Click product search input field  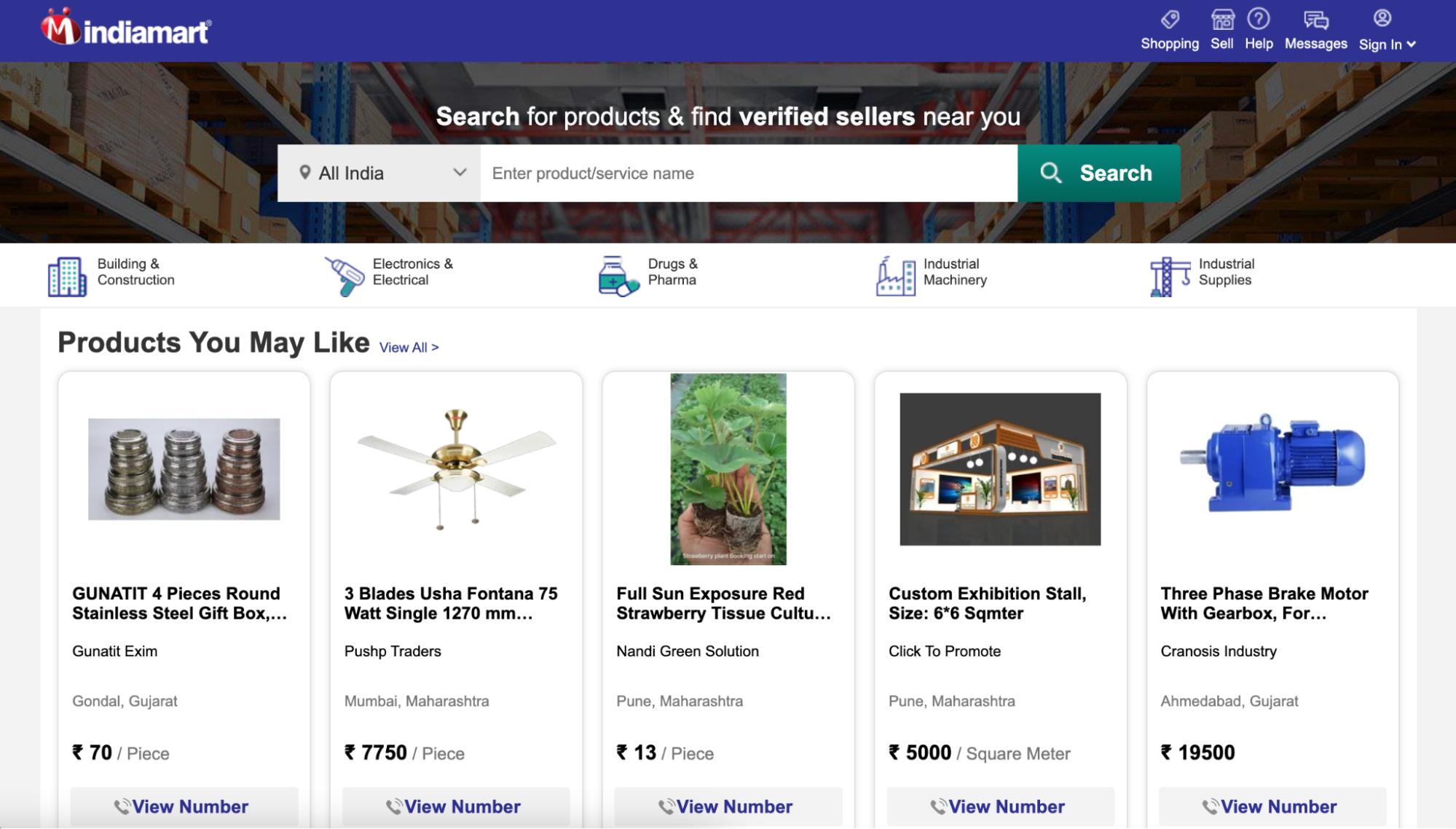pos(749,173)
